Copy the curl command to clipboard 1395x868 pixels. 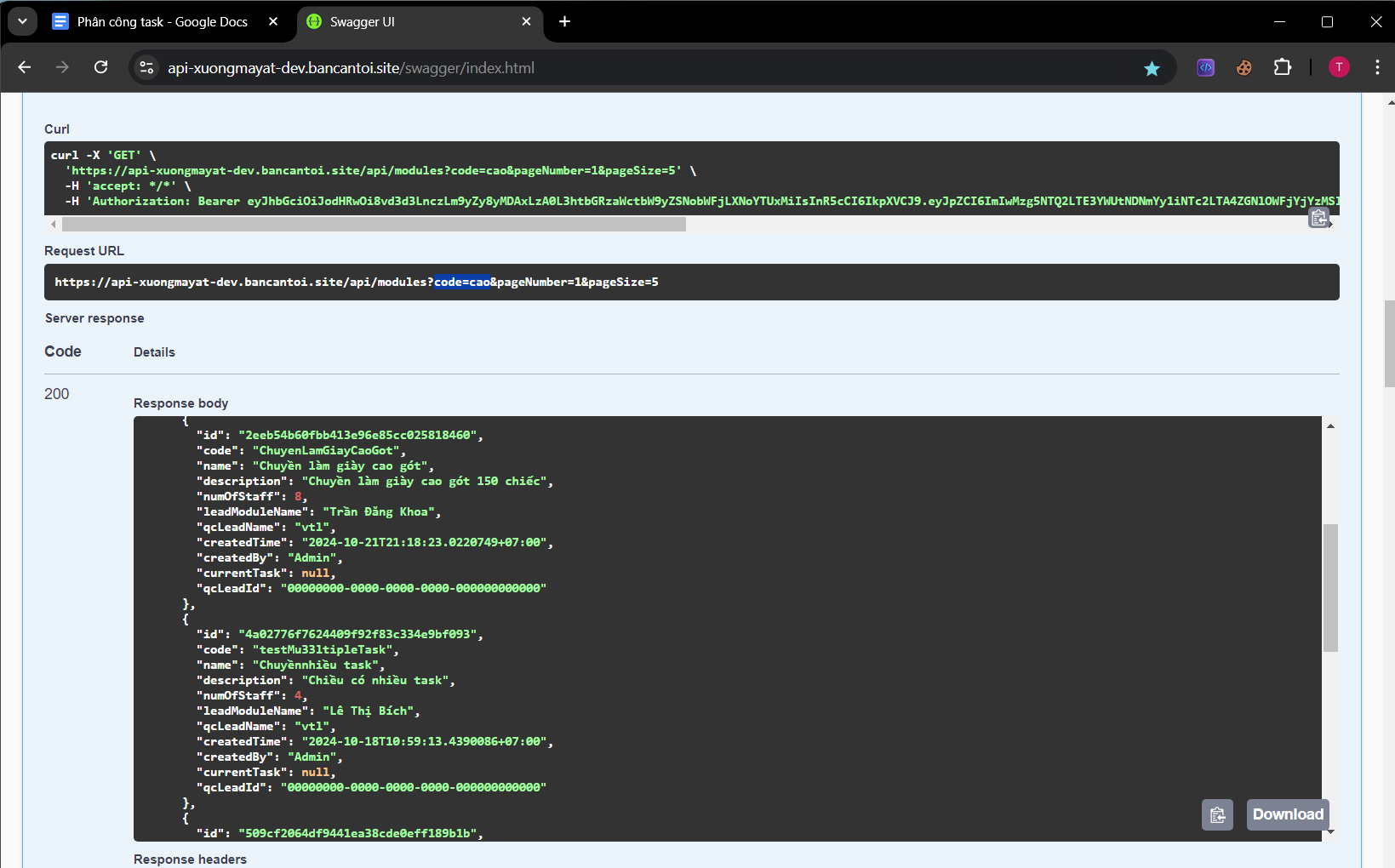point(1318,218)
